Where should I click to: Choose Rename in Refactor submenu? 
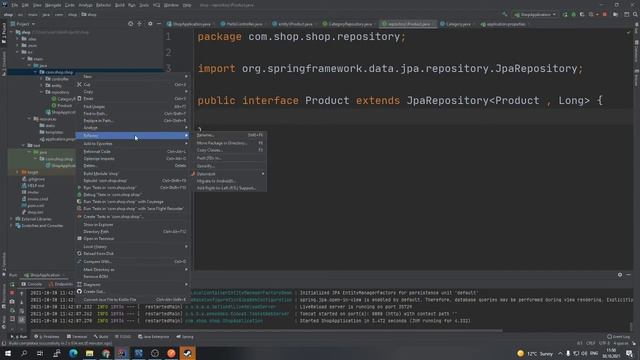(230, 135)
